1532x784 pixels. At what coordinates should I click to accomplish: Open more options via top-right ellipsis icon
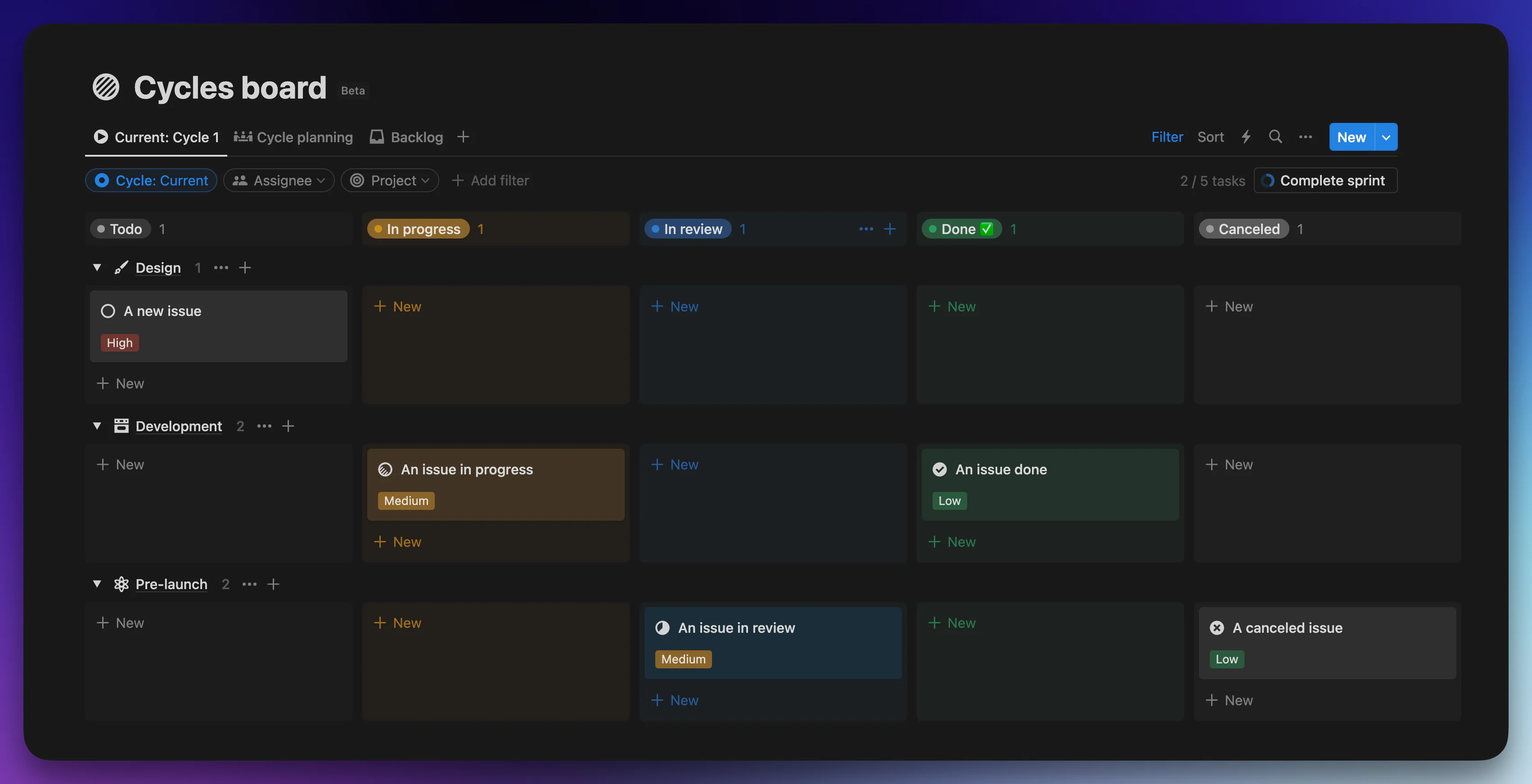pos(1306,136)
